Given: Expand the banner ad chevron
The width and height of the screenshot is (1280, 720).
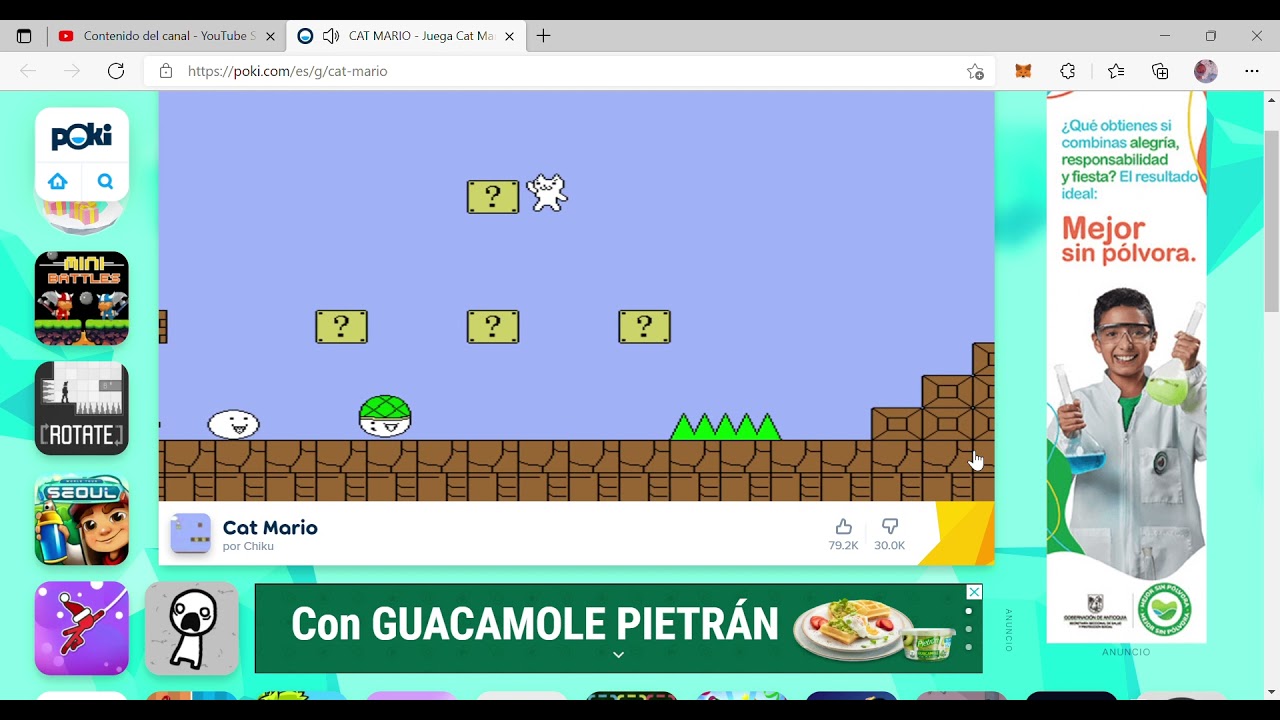Looking at the screenshot, I should (x=618, y=655).
